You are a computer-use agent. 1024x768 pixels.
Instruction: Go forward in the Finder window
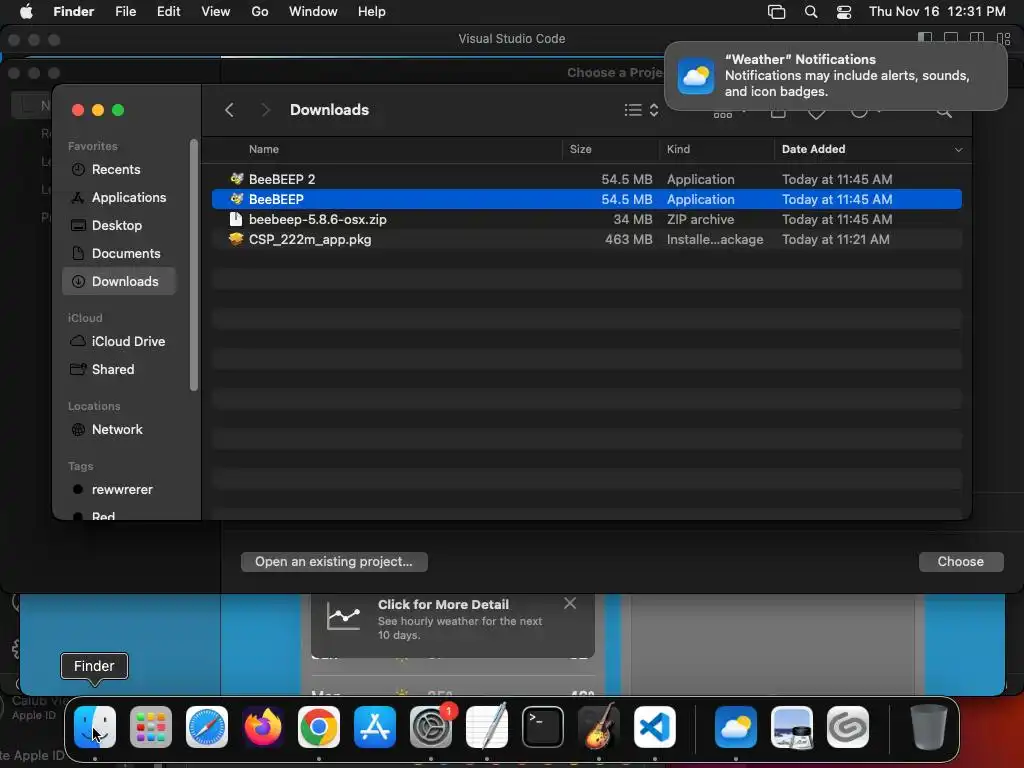click(x=265, y=110)
